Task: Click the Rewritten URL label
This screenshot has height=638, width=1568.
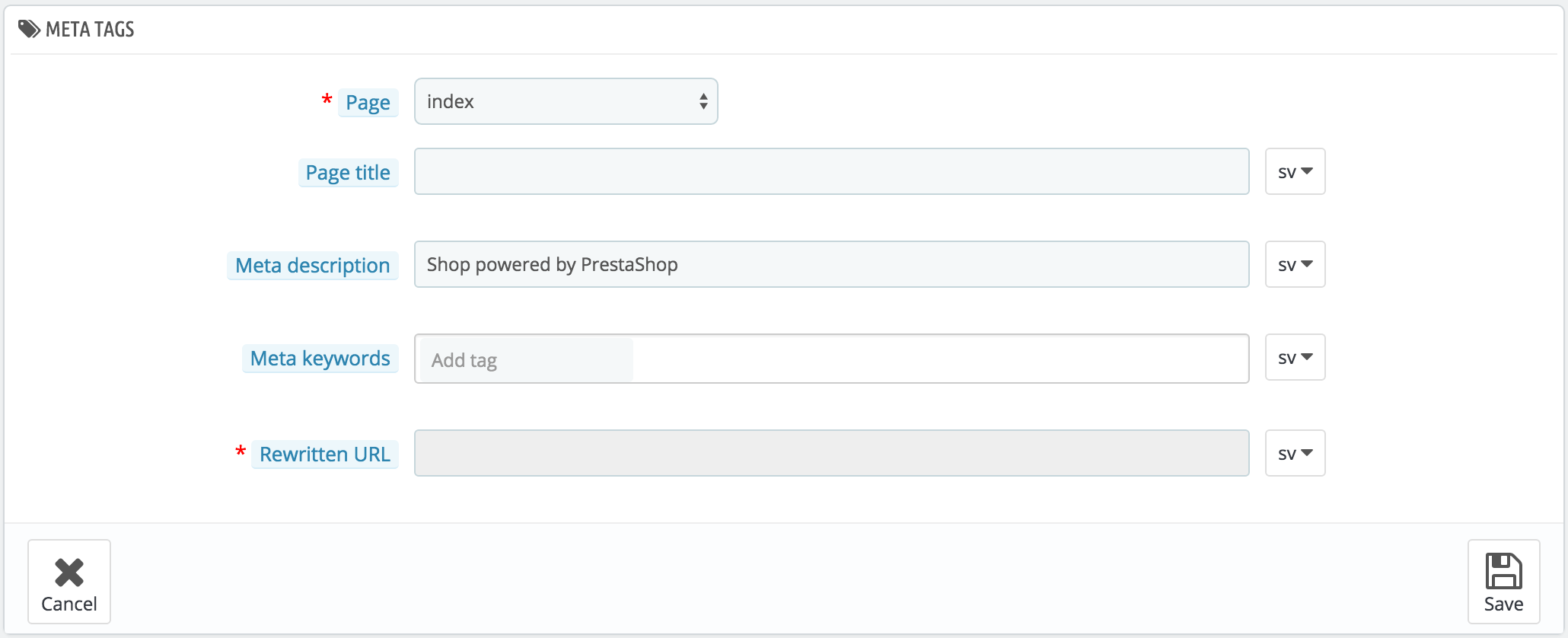Action: 325,455
